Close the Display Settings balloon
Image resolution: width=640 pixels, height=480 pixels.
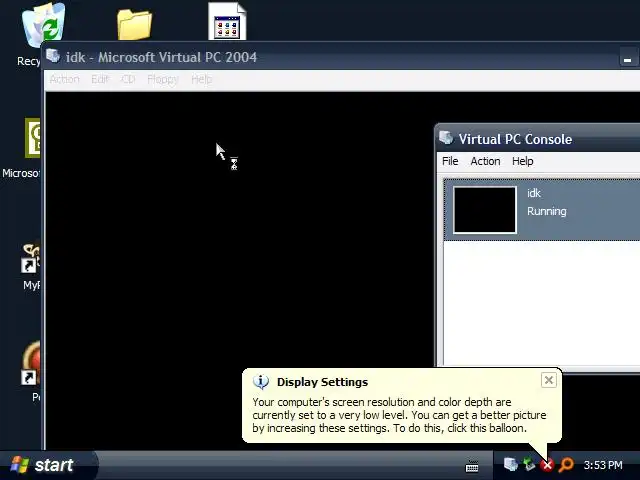(549, 380)
